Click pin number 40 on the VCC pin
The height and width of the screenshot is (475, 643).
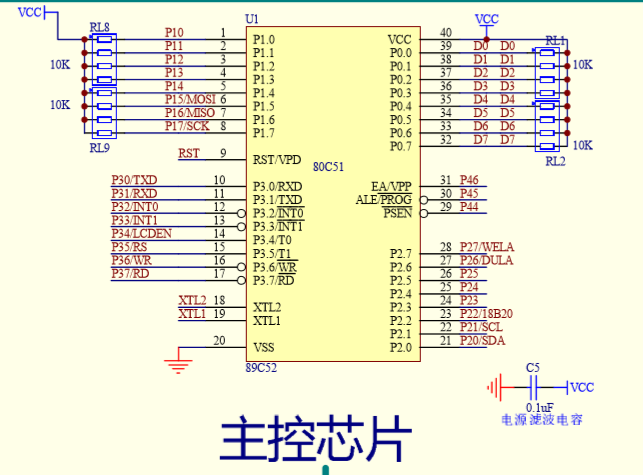click(446, 32)
